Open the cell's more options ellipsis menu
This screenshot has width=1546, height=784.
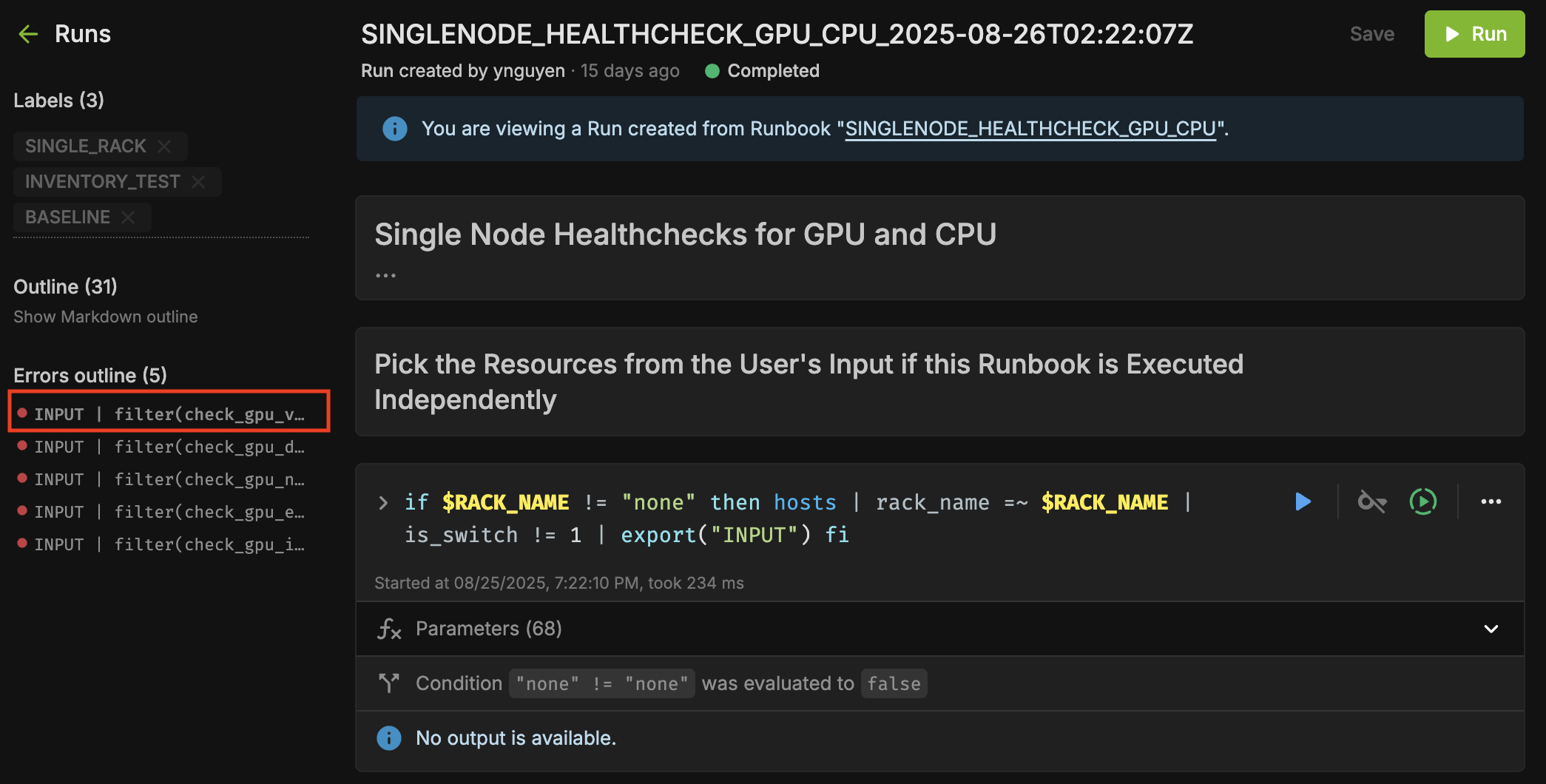tap(1491, 502)
